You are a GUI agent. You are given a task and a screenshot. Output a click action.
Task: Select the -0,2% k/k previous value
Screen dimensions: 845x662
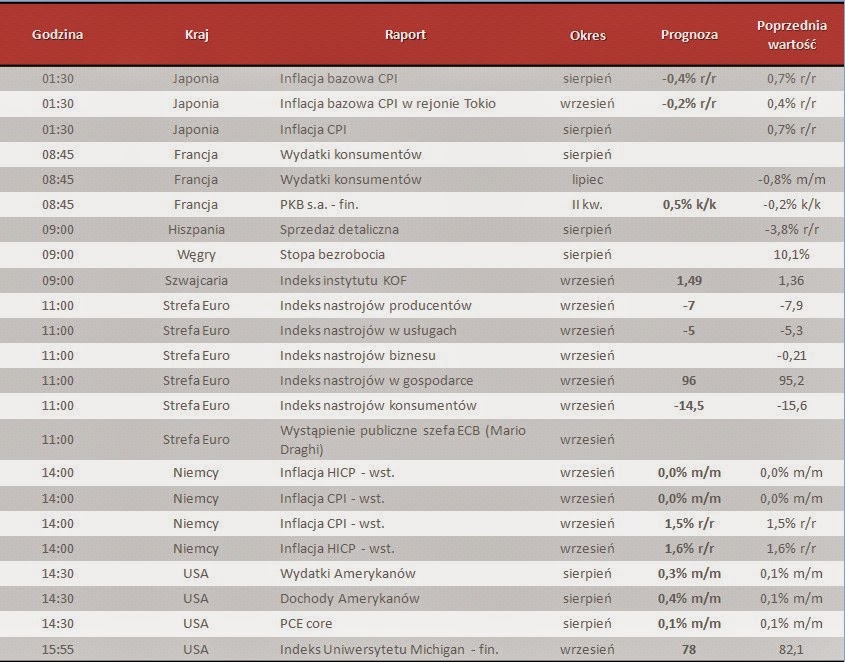(x=791, y=204)
